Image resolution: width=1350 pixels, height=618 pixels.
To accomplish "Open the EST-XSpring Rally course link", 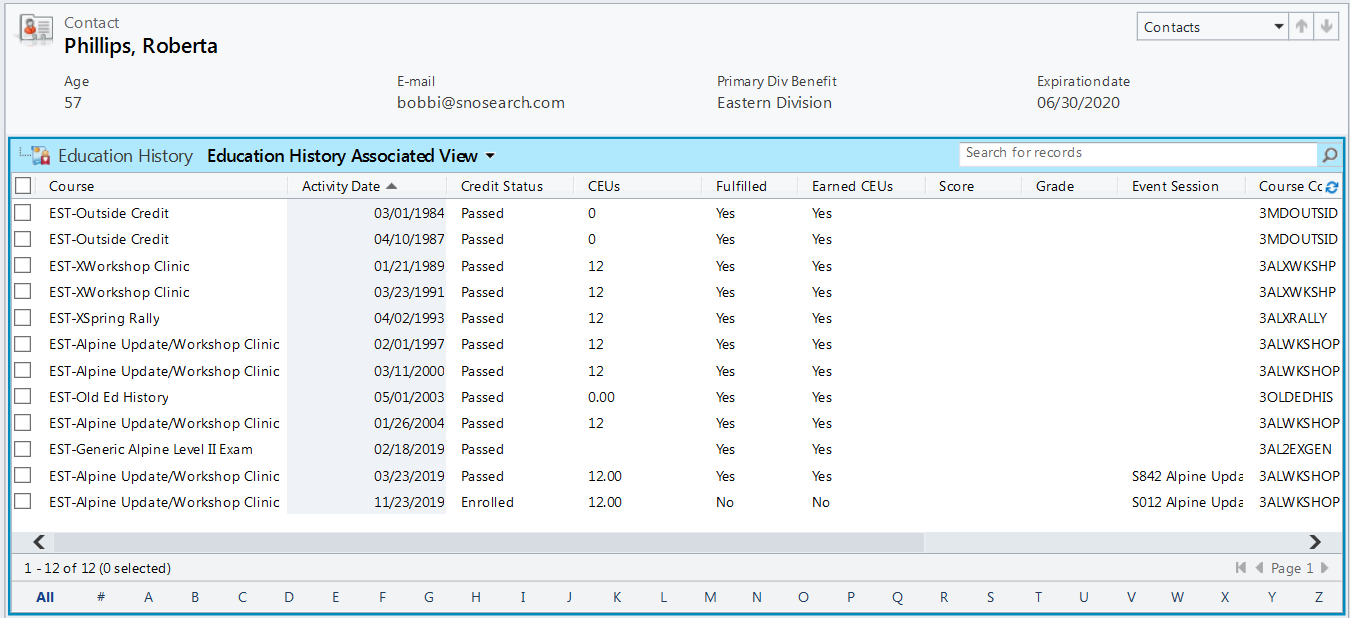I will [104, 318].
